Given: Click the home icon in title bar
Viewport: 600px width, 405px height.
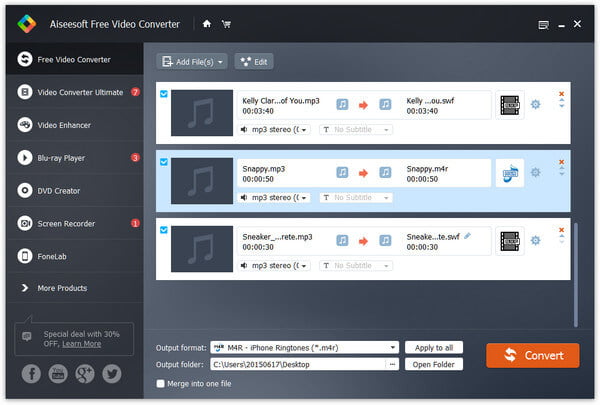Looking at the screenshot, I should coord(207,24).
